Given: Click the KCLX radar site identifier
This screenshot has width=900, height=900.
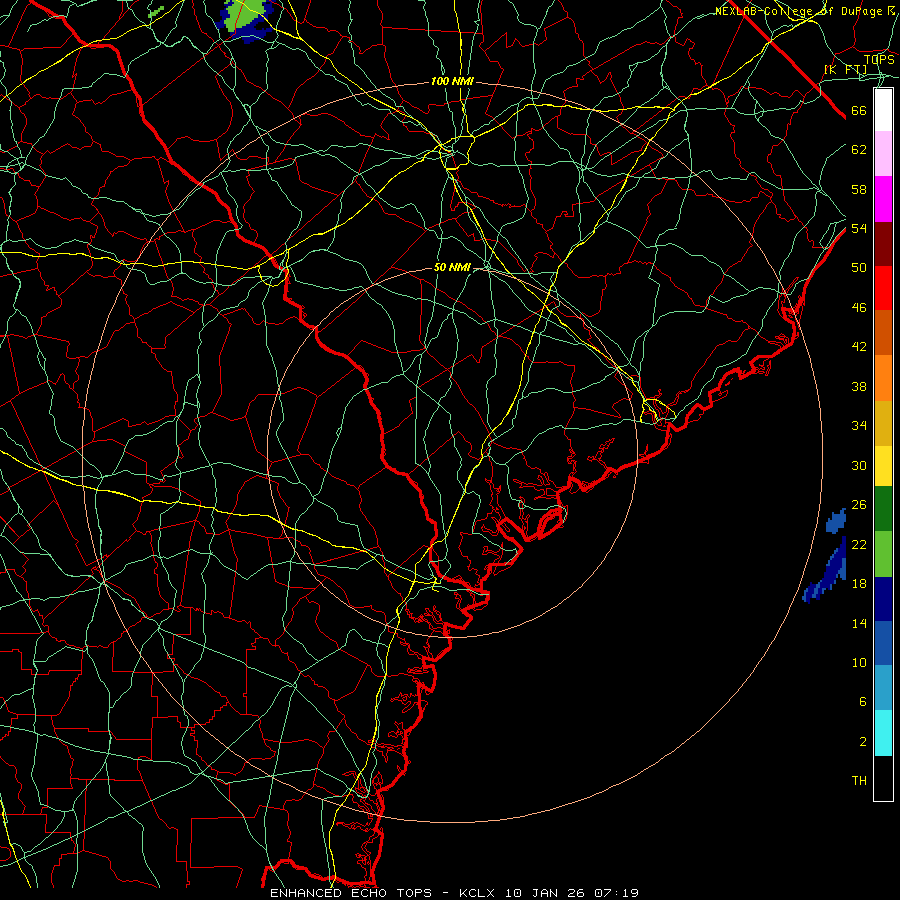Looking at the screenshot, I should pos(479,893).
